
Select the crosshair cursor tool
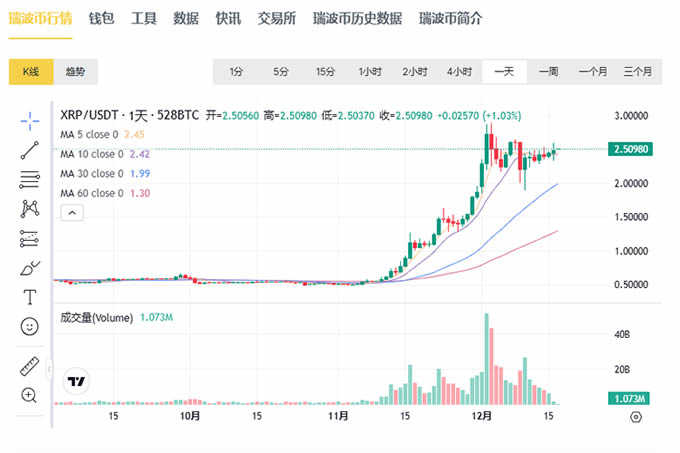[30, 120]
